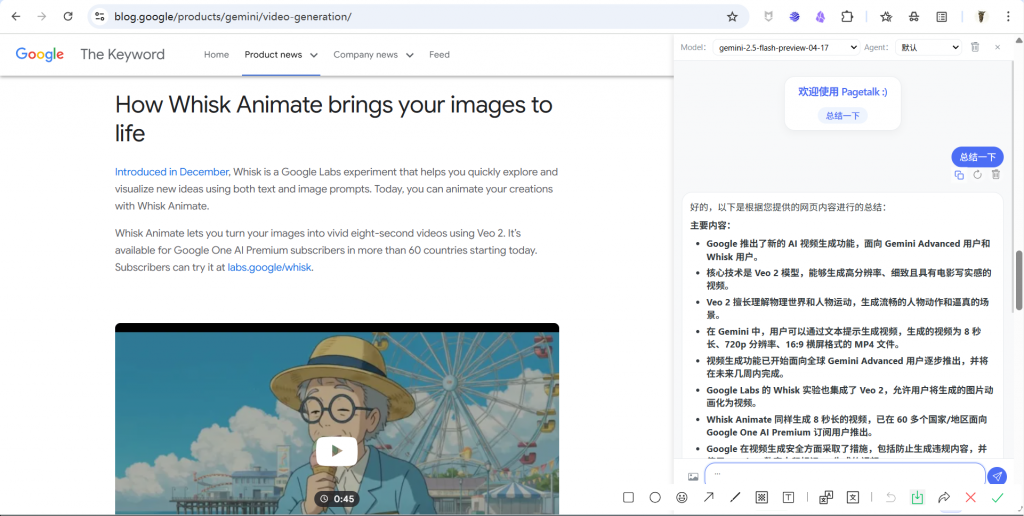Select the rectangle annotation tool
This screenshot has height=516, width=1024.
coord(628,498)
